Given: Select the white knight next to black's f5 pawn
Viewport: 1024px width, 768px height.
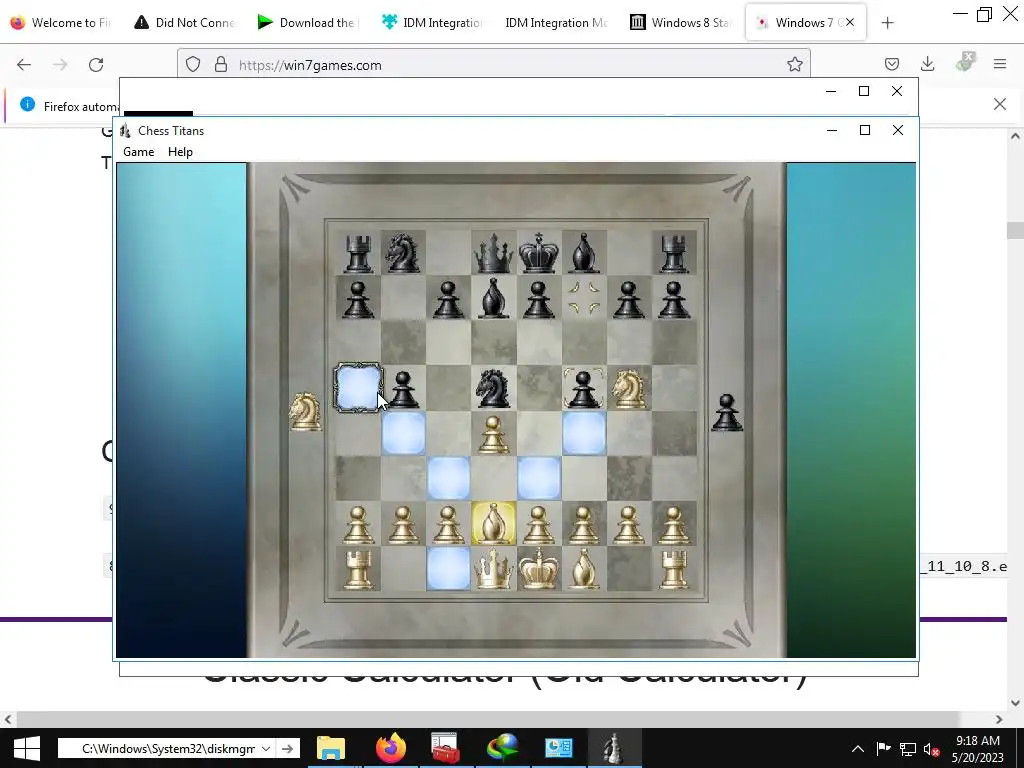Looking at the screenshot, I should [629, 389].
